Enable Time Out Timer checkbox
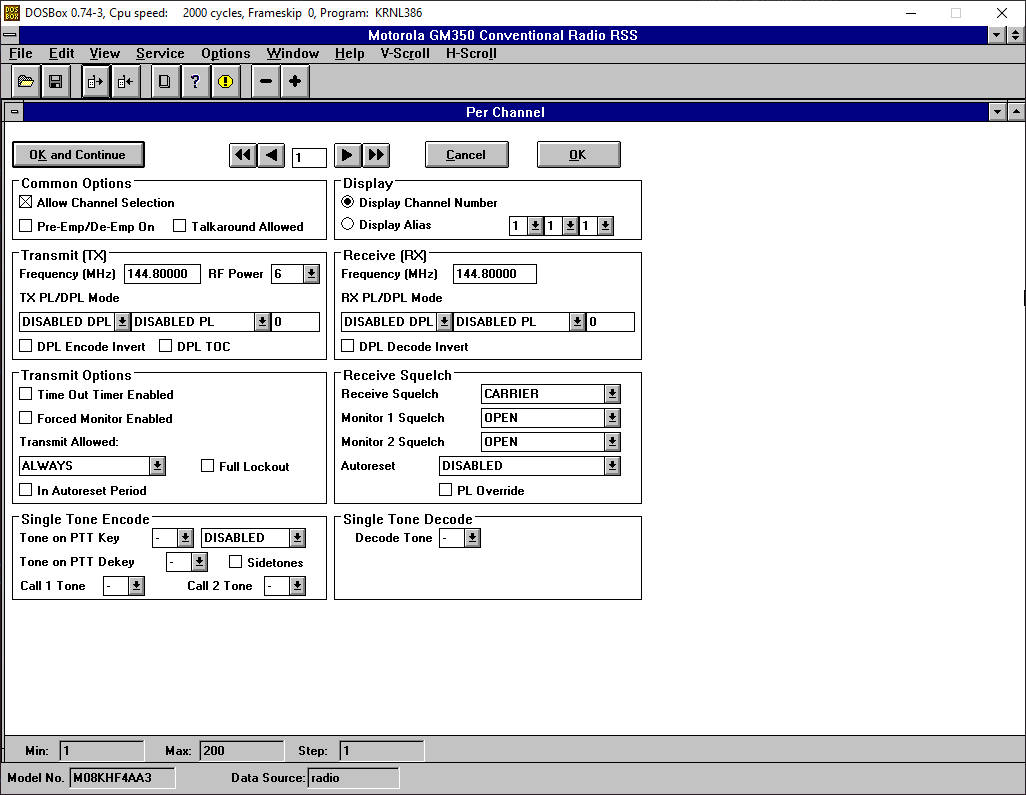This screenshot has height=795, width=1026. tap(26, 394)
